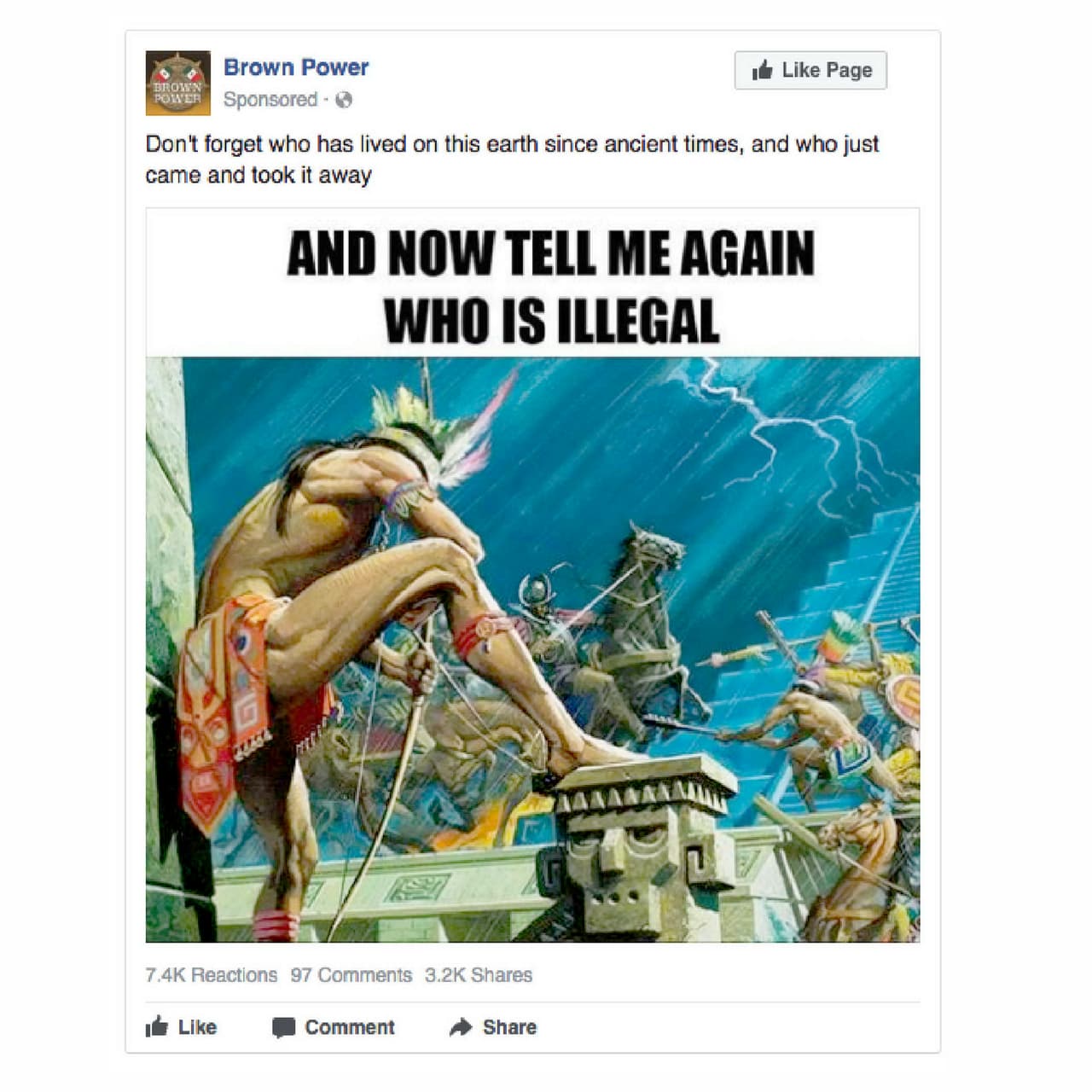Click the thumbs-up icon in Like Page
Screen dimensions: 1092x1092
tap(763, 70)
